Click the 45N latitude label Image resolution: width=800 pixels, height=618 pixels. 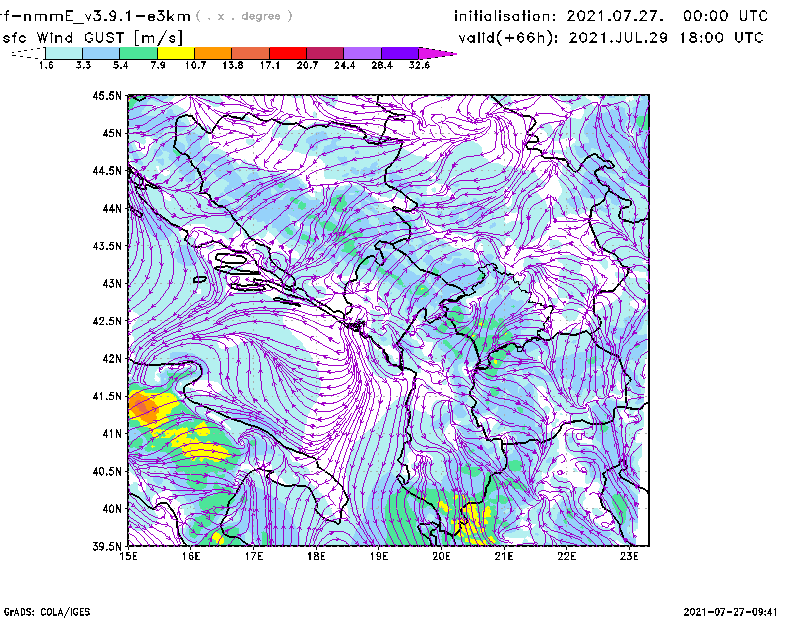coord(112,133)
